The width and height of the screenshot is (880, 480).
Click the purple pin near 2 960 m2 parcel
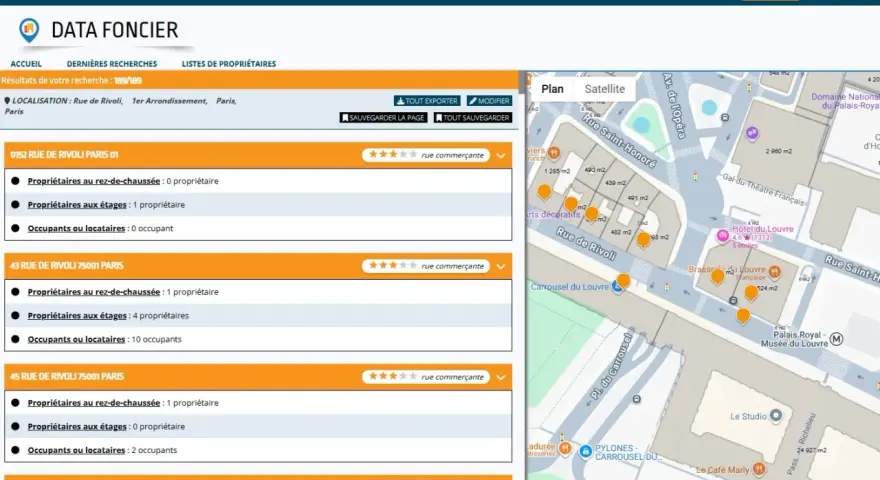752,134
